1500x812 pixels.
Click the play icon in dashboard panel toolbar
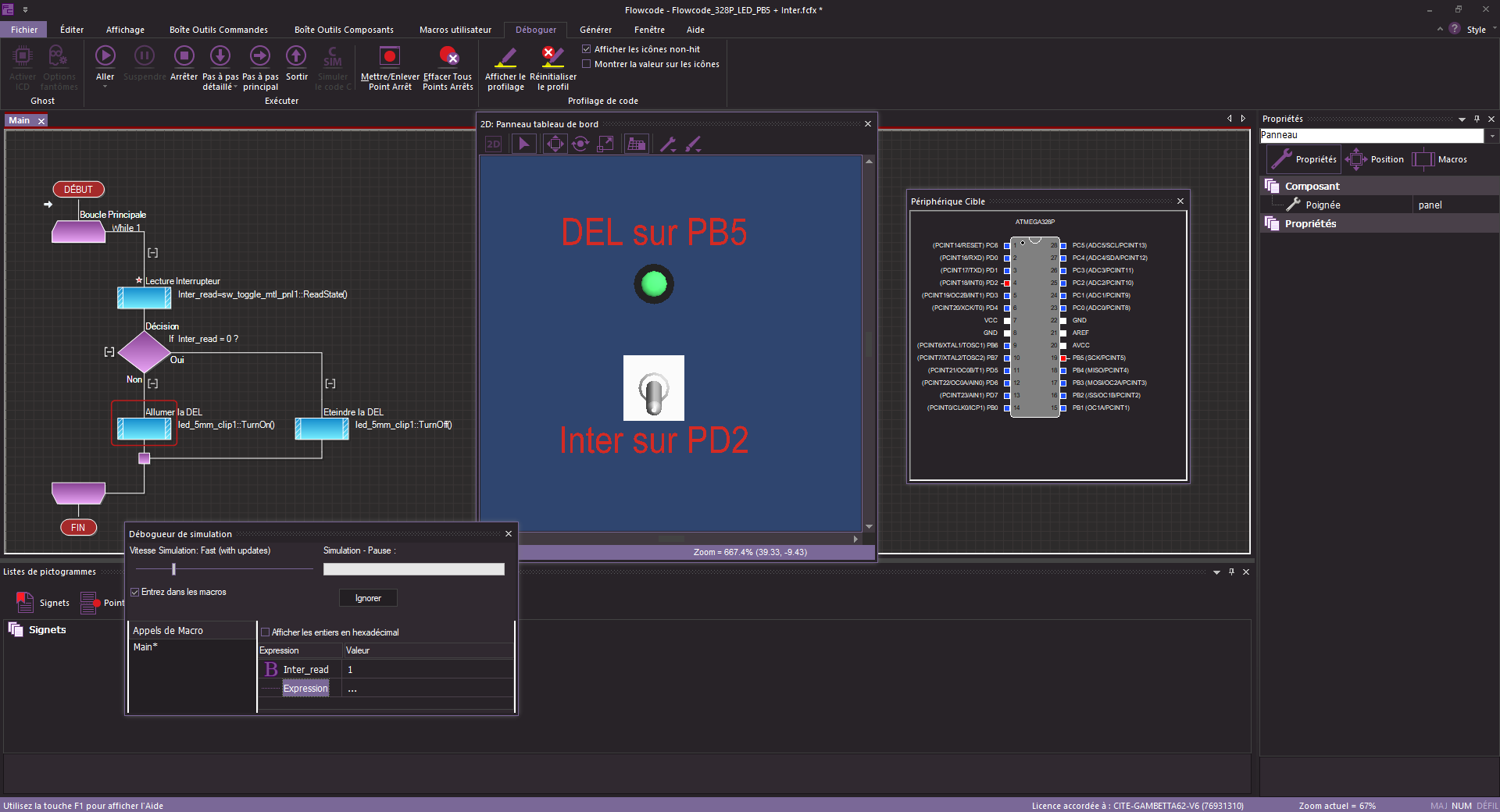523,144
